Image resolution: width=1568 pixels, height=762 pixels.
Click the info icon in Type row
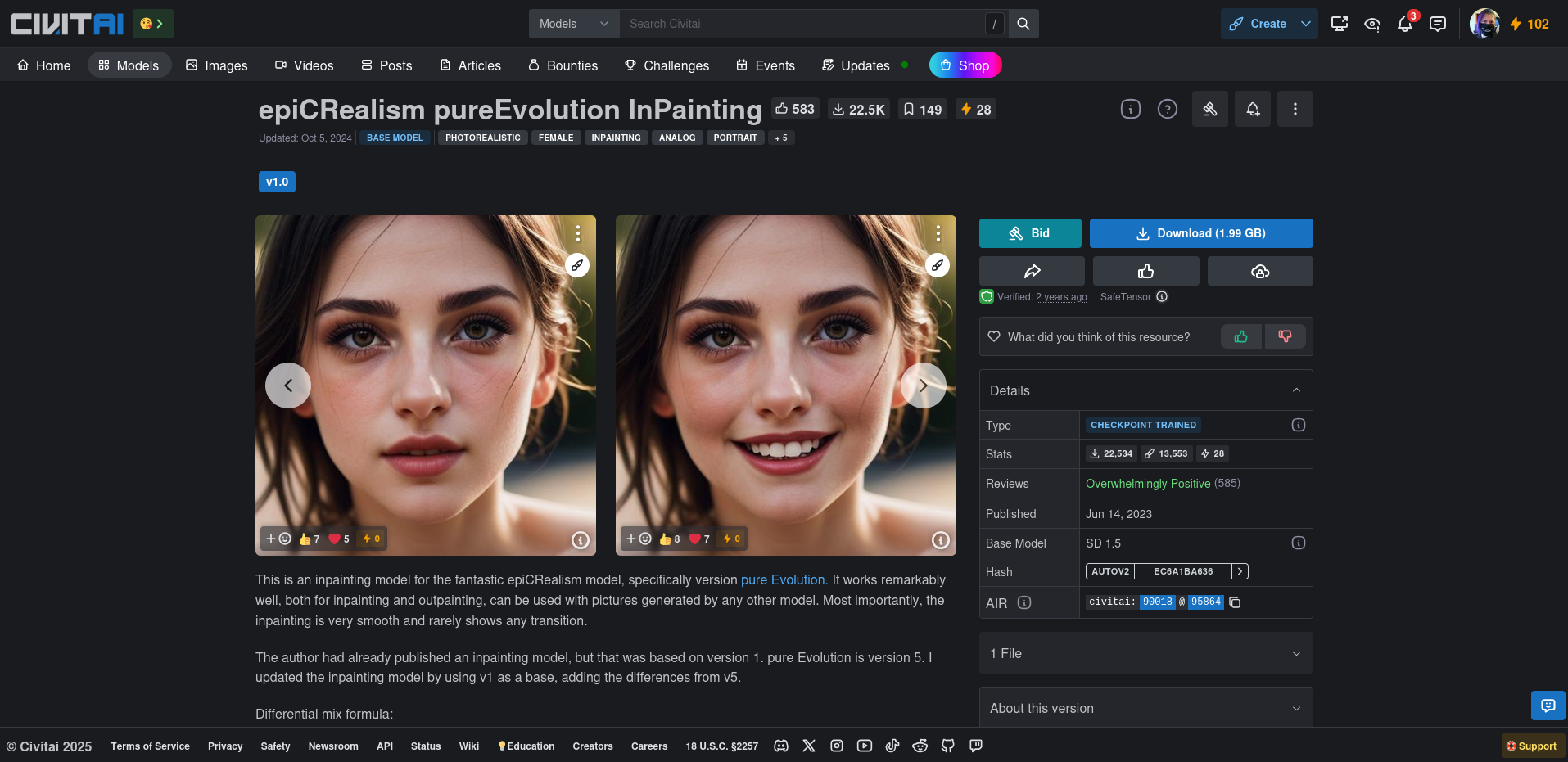1299,425
